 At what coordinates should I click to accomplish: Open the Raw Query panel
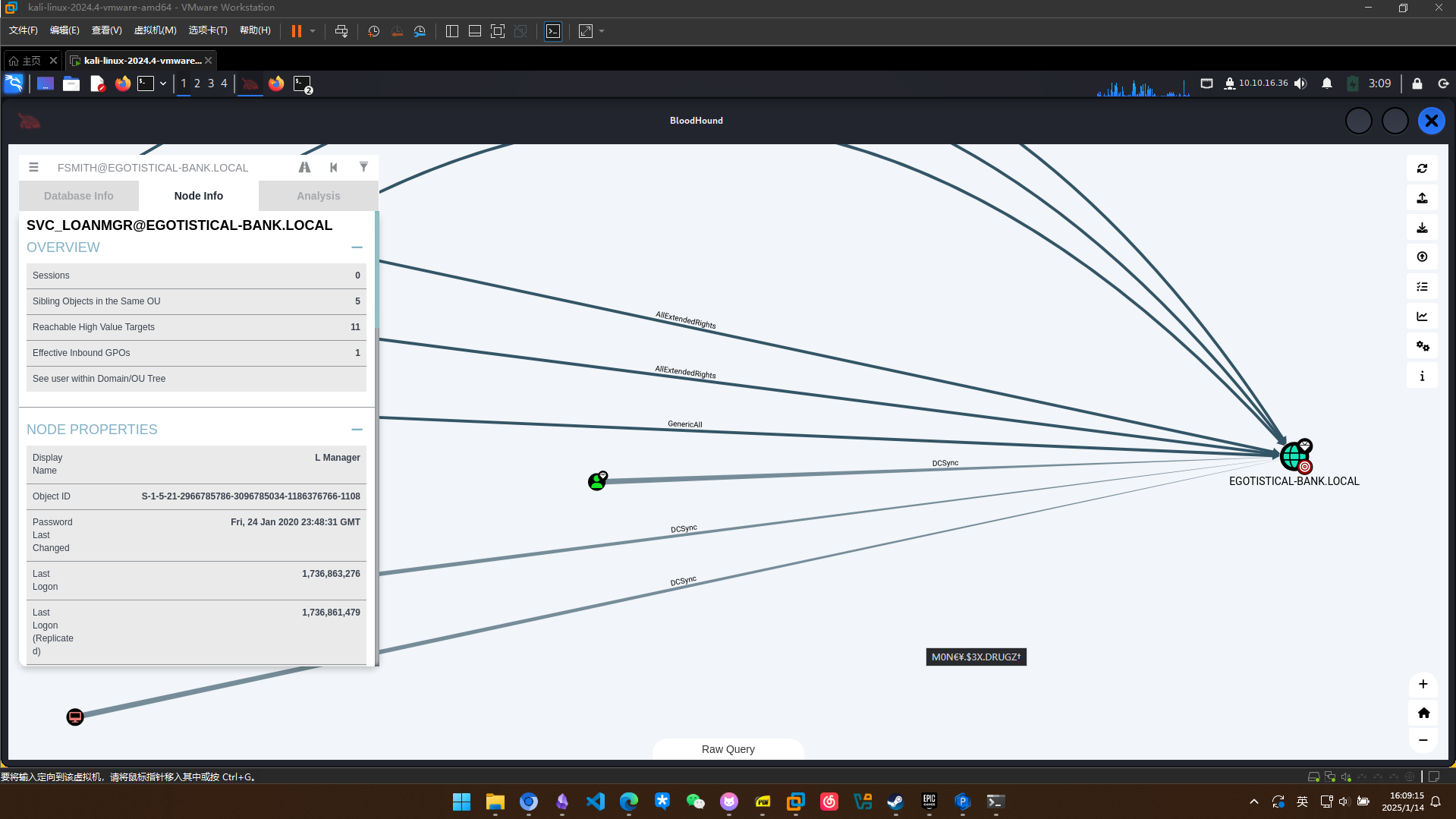click(x=728, y=749)
